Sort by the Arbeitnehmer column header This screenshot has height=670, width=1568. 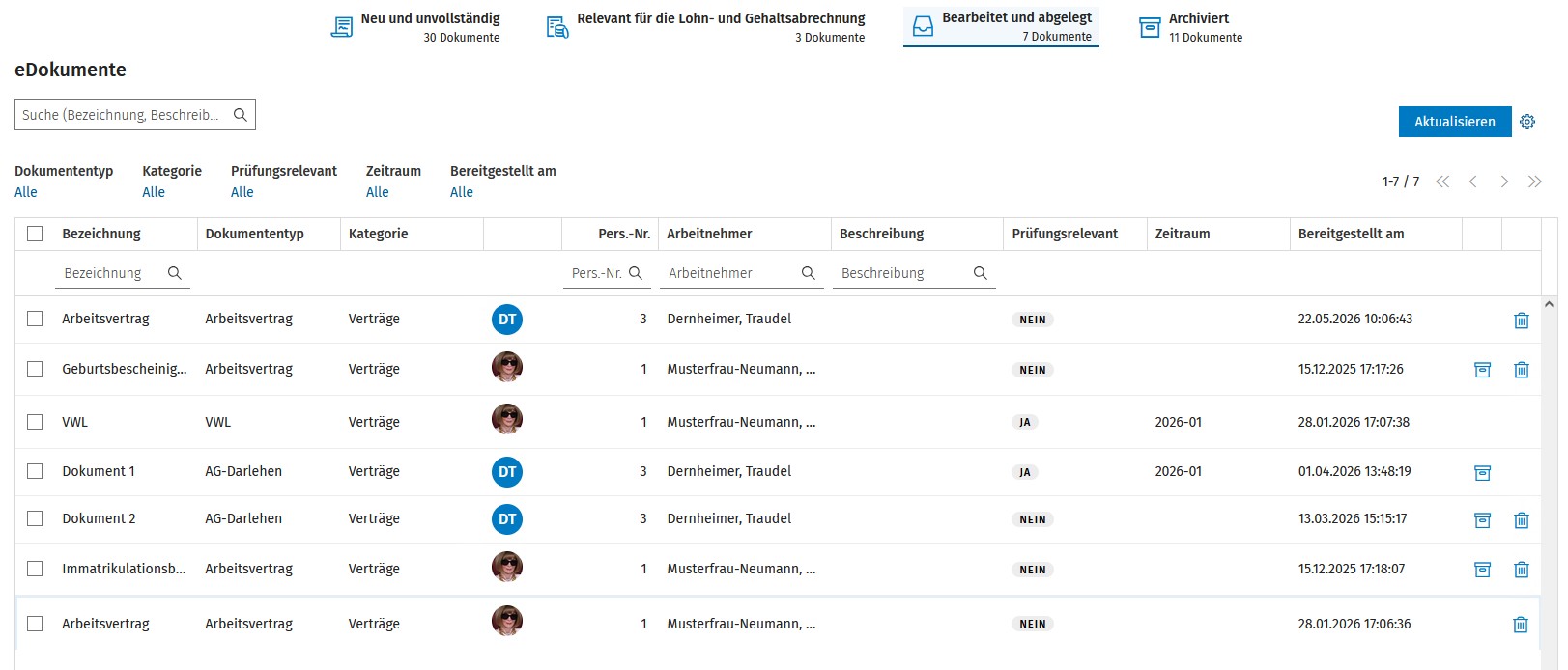(x=709, y=234)
